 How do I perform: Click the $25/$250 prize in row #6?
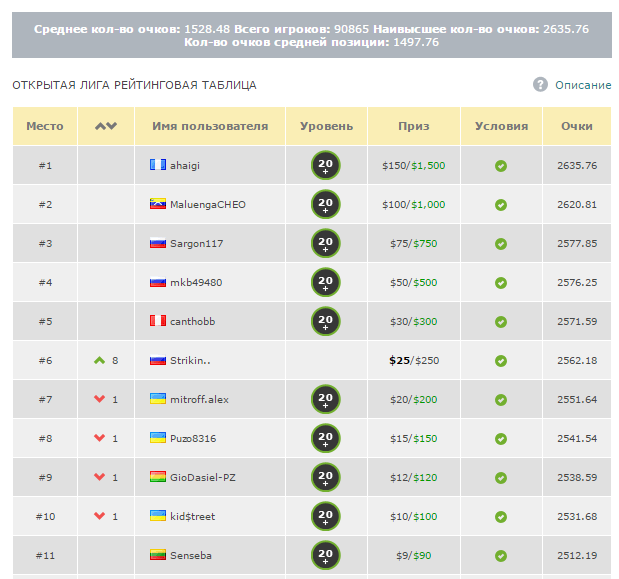[413, 360]
